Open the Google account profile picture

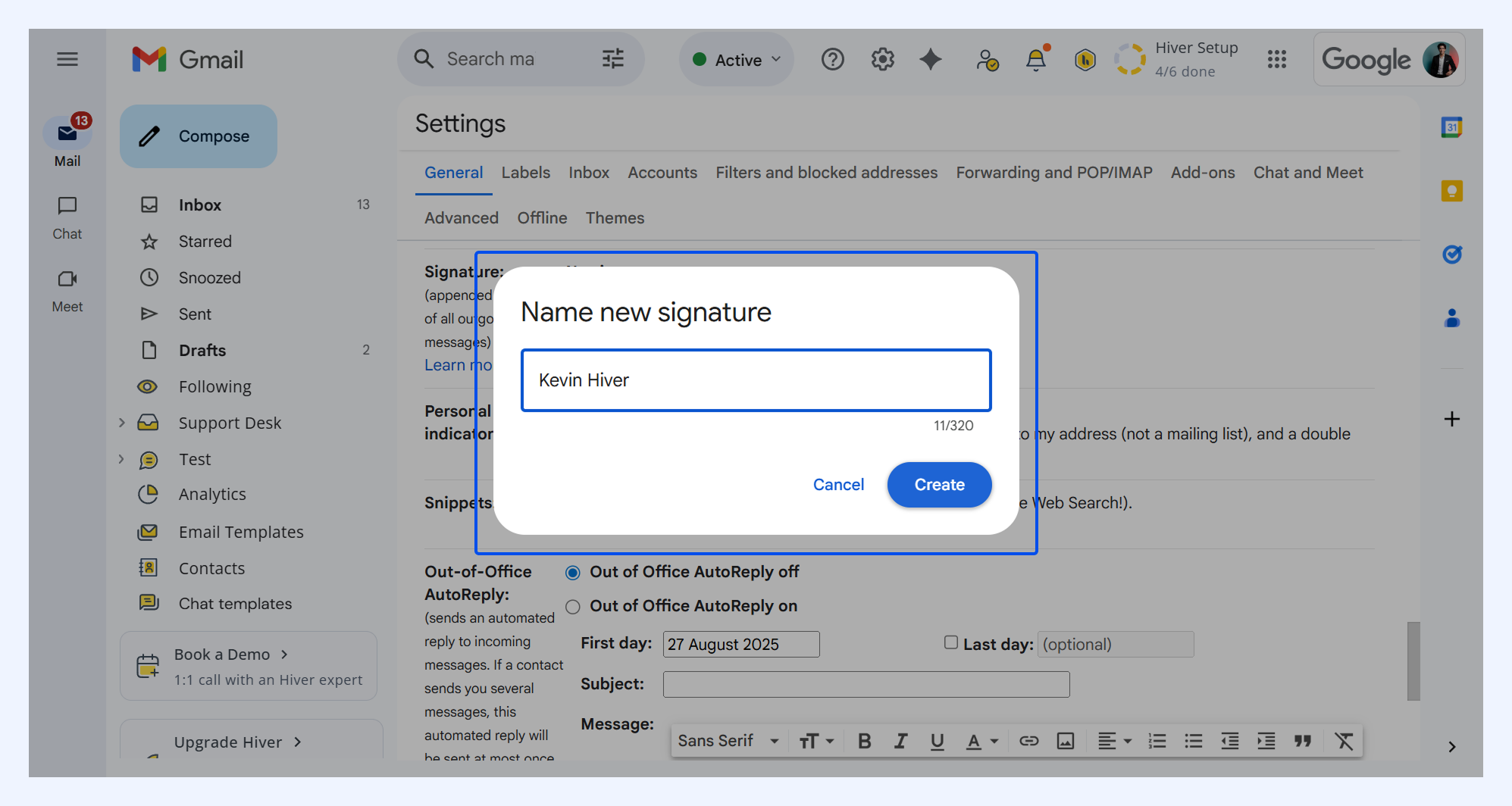point(1440,59)
